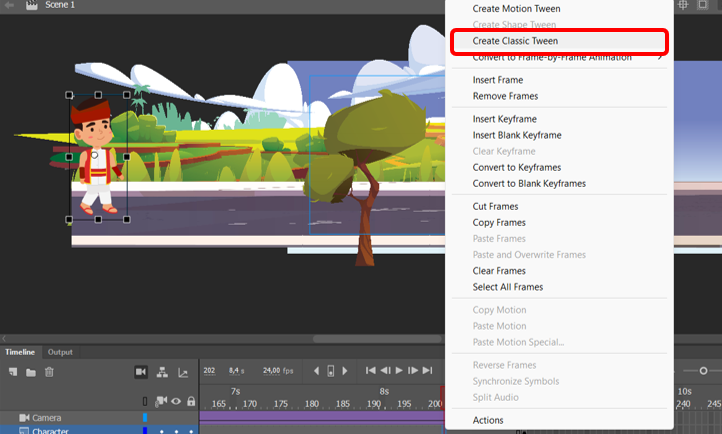This screenshot has width=722, height=434.
Task: Click the Scene 1 clapperboard icon
Action: [x=32, y=5]
